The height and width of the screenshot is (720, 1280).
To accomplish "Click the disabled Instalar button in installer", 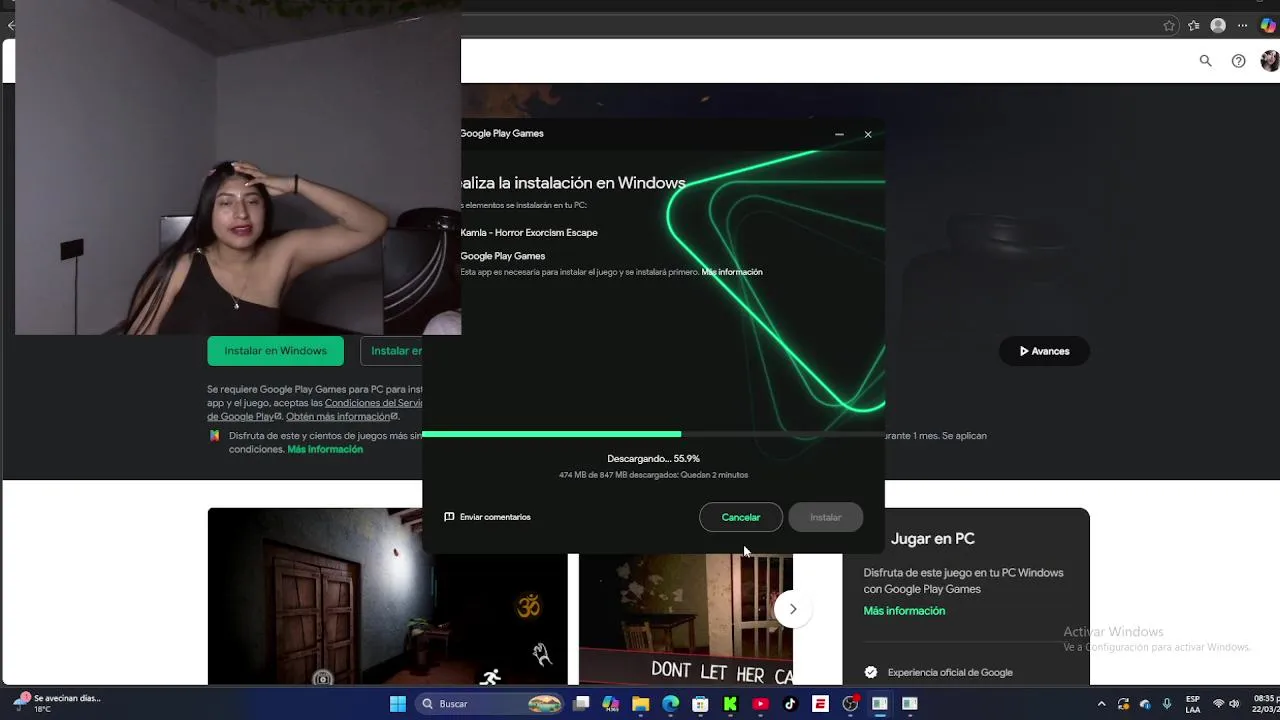I will (x=825, y=517).
